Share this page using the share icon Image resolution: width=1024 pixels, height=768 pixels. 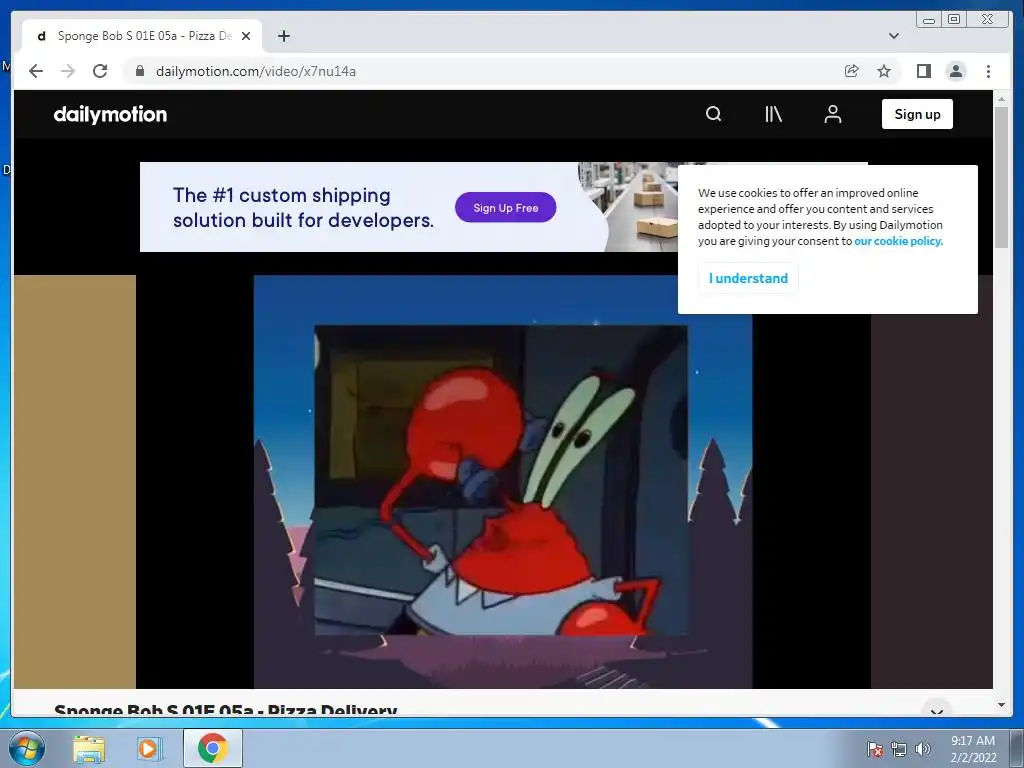[x=852, y=71]
